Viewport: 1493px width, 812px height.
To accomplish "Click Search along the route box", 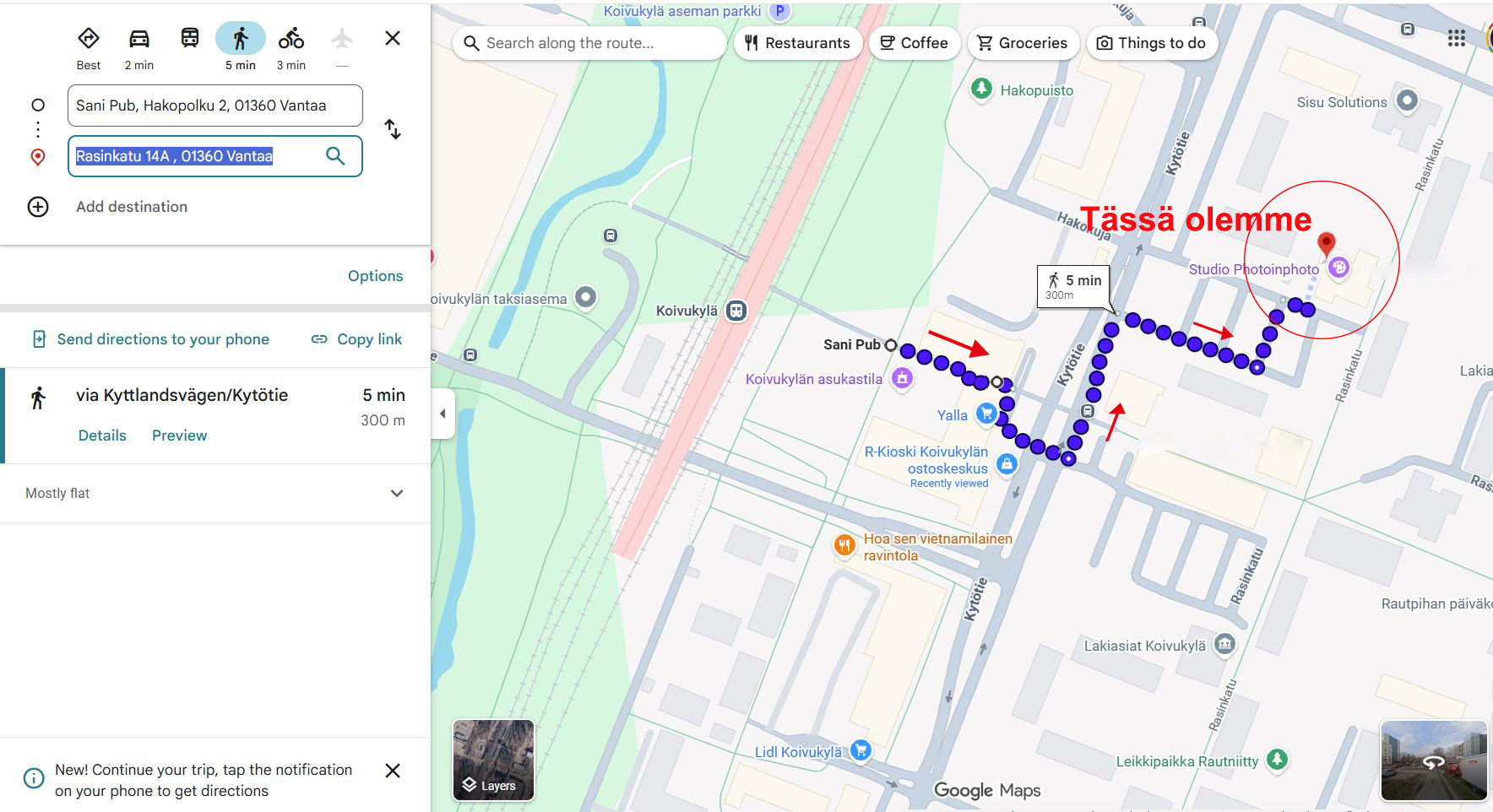I will pyautogui.click(x=589, y=43).
